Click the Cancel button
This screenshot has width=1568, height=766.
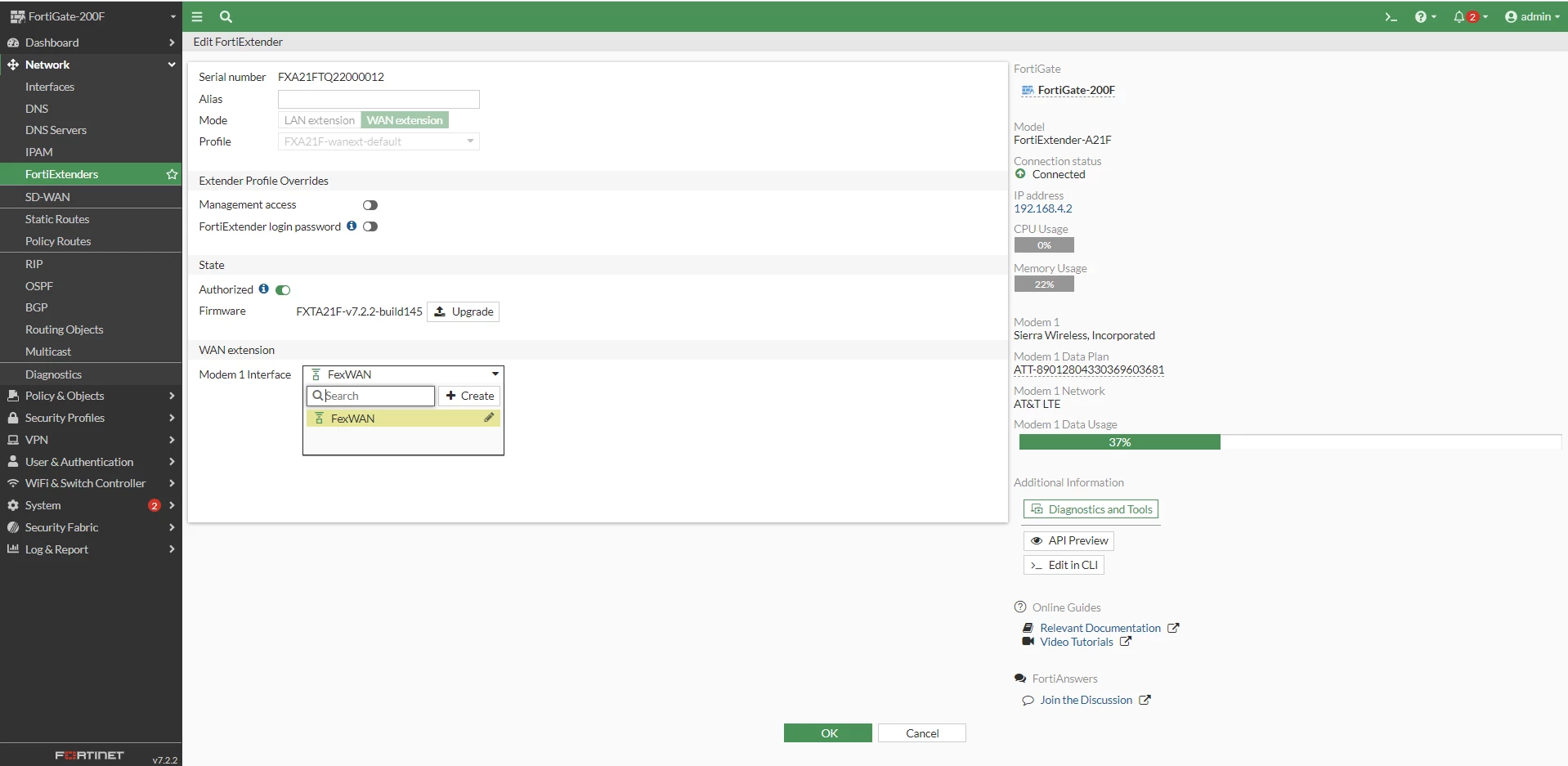click(922, 733)
